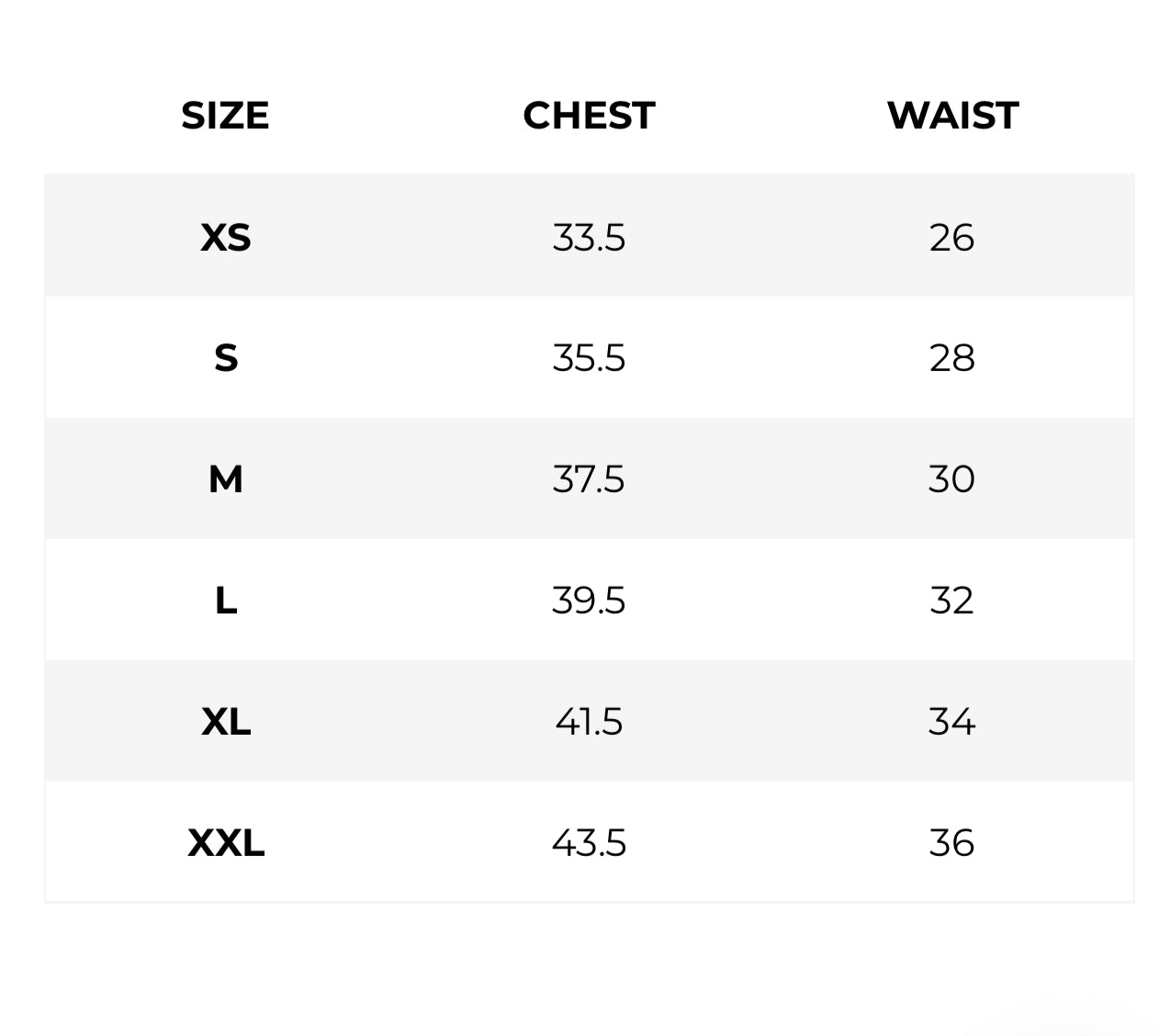Select the M size row label

point(225,479)
